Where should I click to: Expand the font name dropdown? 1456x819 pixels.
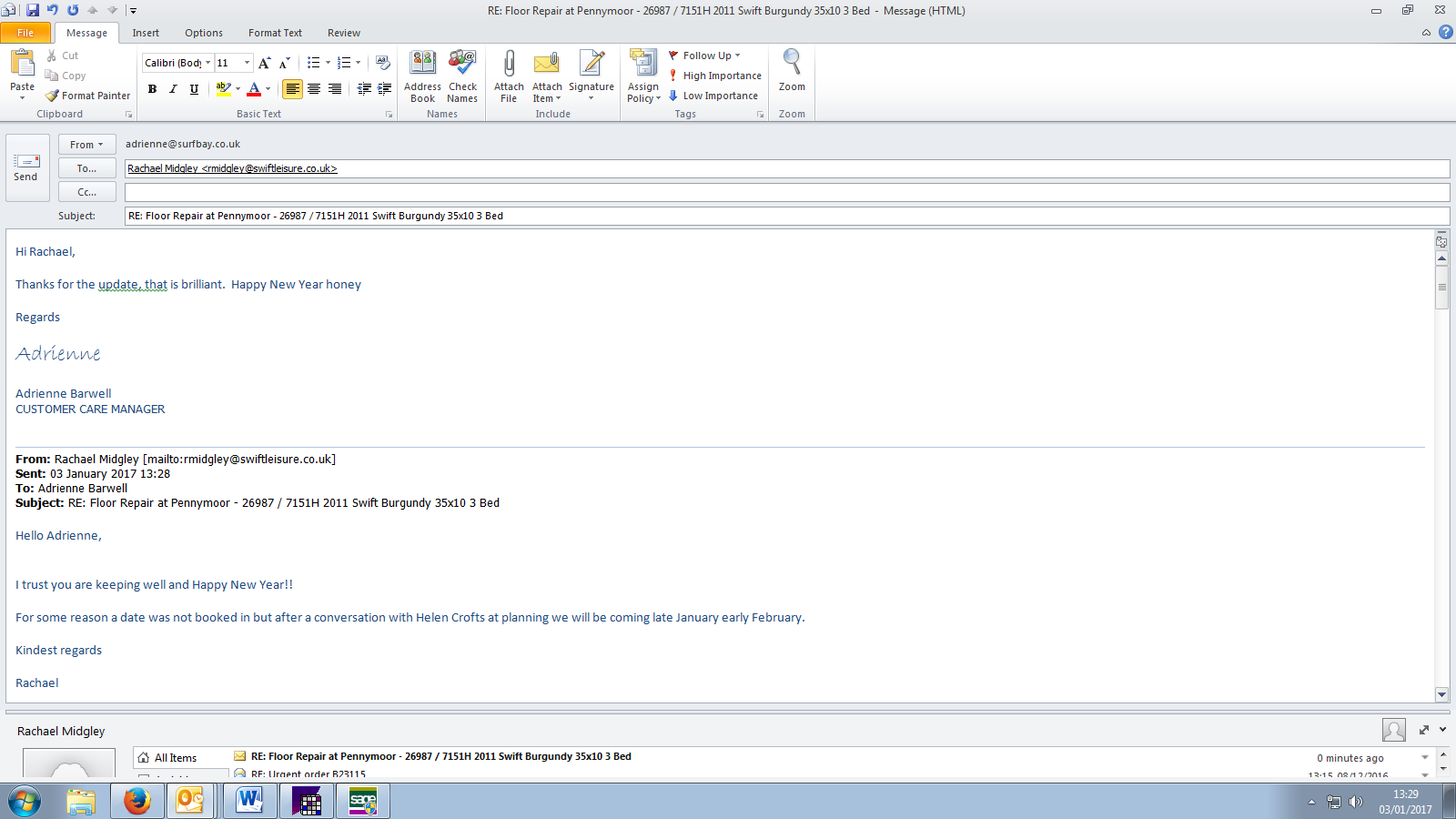[207, 63]
